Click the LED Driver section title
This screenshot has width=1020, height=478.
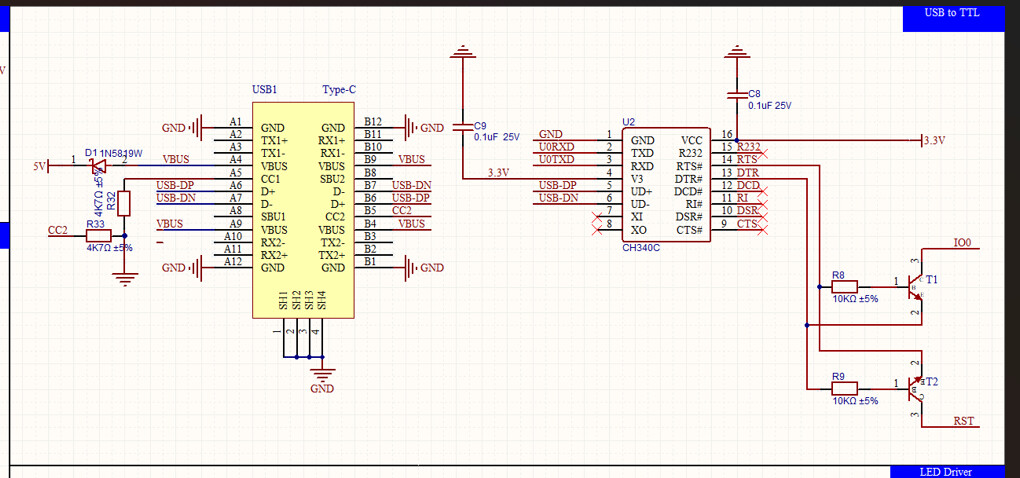coord(945,471)
